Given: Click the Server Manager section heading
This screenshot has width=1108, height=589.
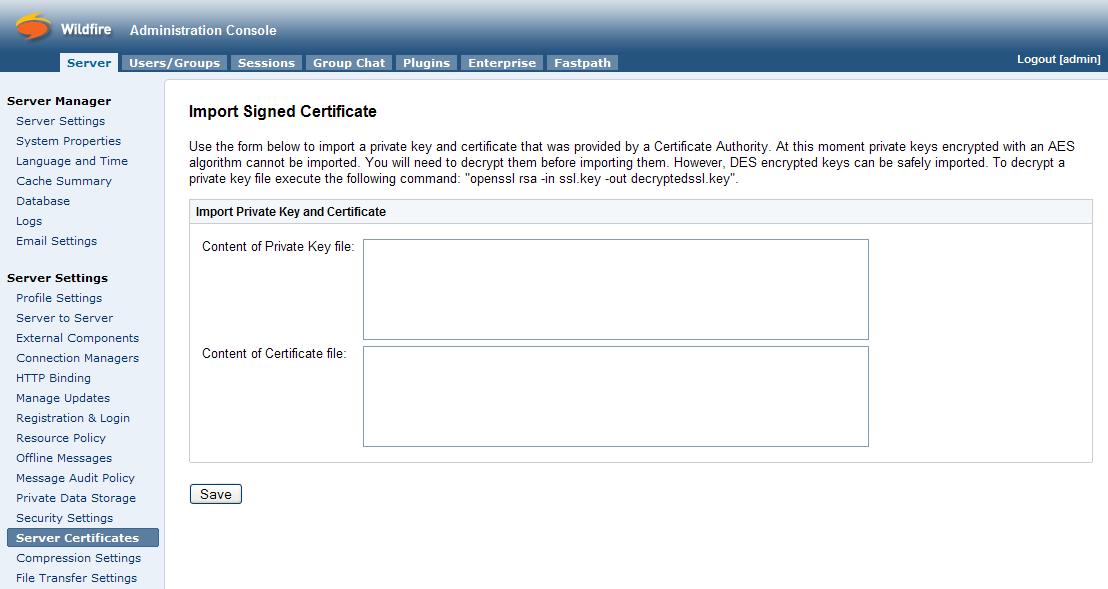Looking at the screenshot, I should 59,101.
